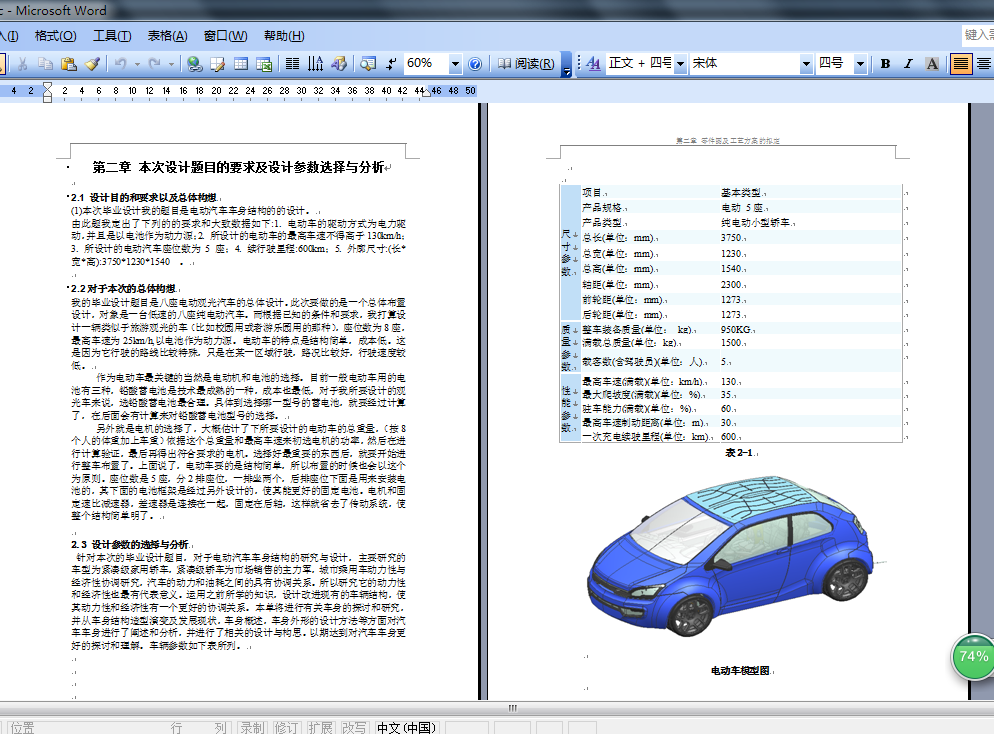Click heading 2.3 设计参数的选择与分析
This screenshot has height=734, width=994.
tap(129, 544)
